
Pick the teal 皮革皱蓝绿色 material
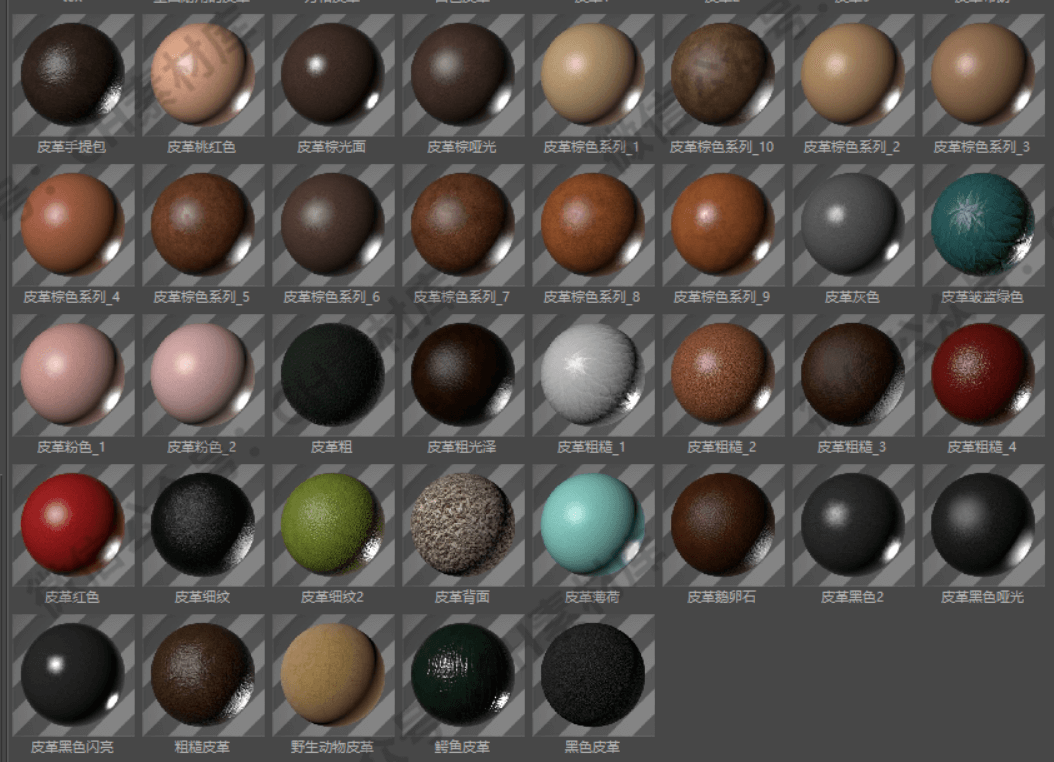tap(982, 225)
